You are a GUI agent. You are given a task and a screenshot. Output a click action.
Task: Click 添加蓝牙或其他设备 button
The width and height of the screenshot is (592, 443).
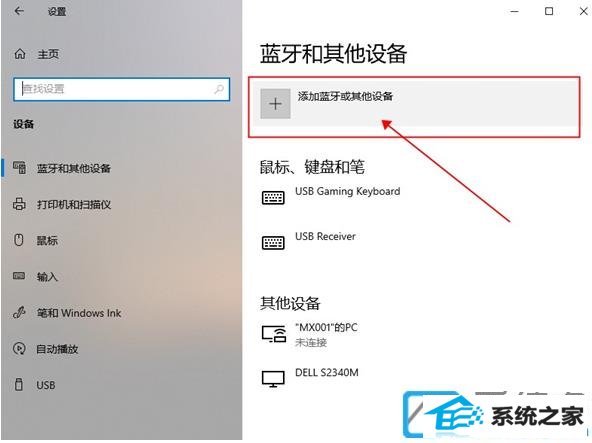(x=415, y=103)
